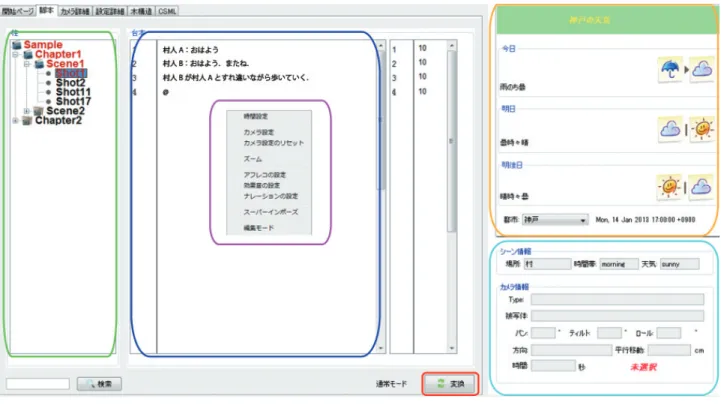Click the Scene2 folder icon
The image size is (721, 405).
pyautogui.click(x=39, y=111)
